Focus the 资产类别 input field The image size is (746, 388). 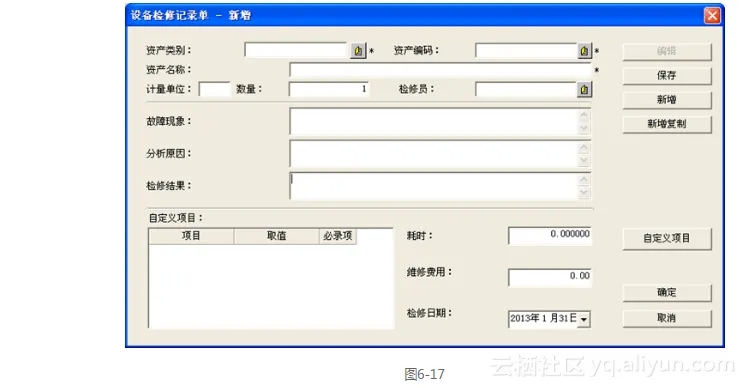point(297,50)
